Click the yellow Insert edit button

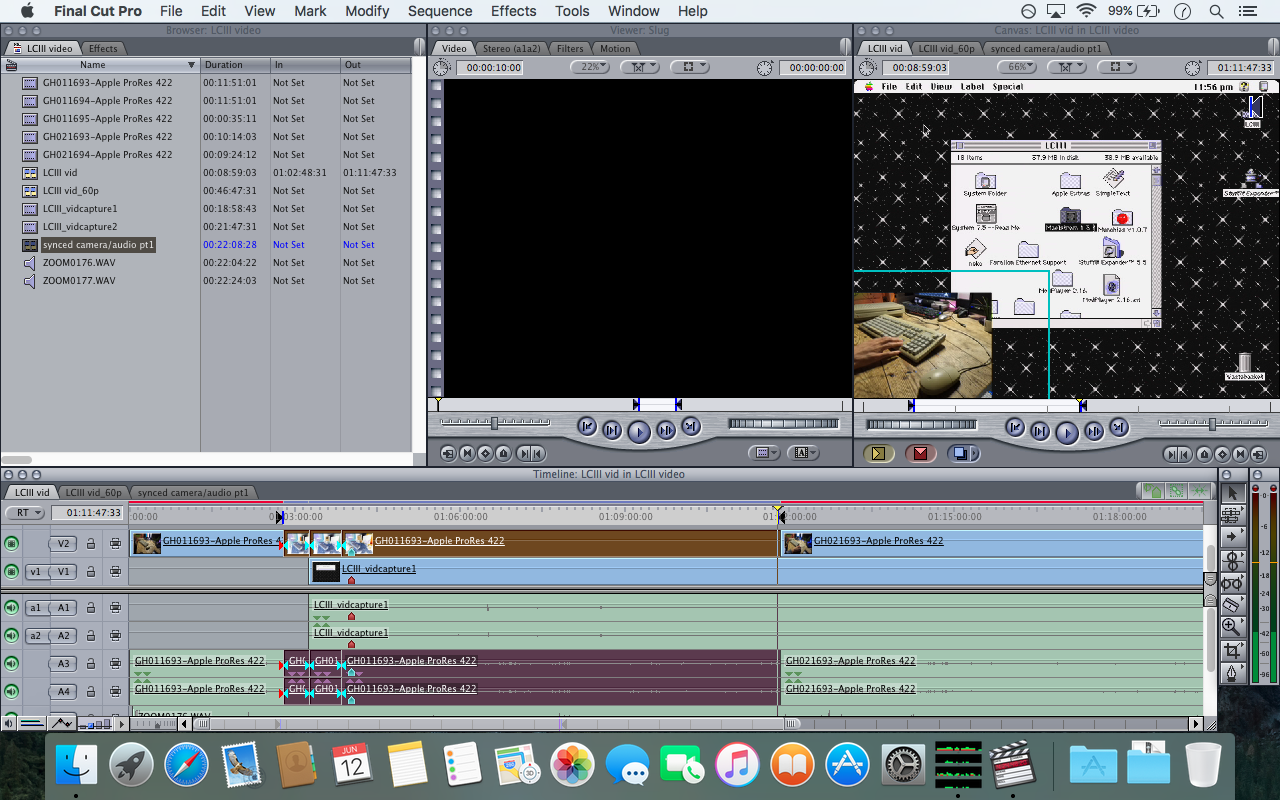pos(879,454)
